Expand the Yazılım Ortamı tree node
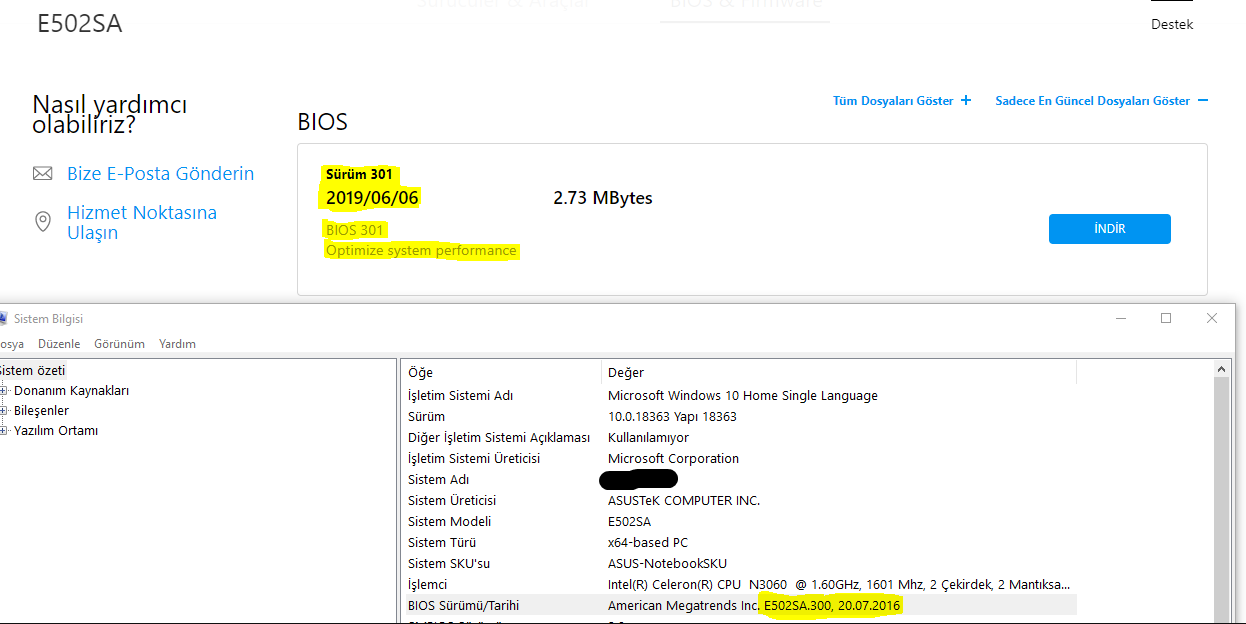This screenshot has height=624, width=1246. (5, 431)
